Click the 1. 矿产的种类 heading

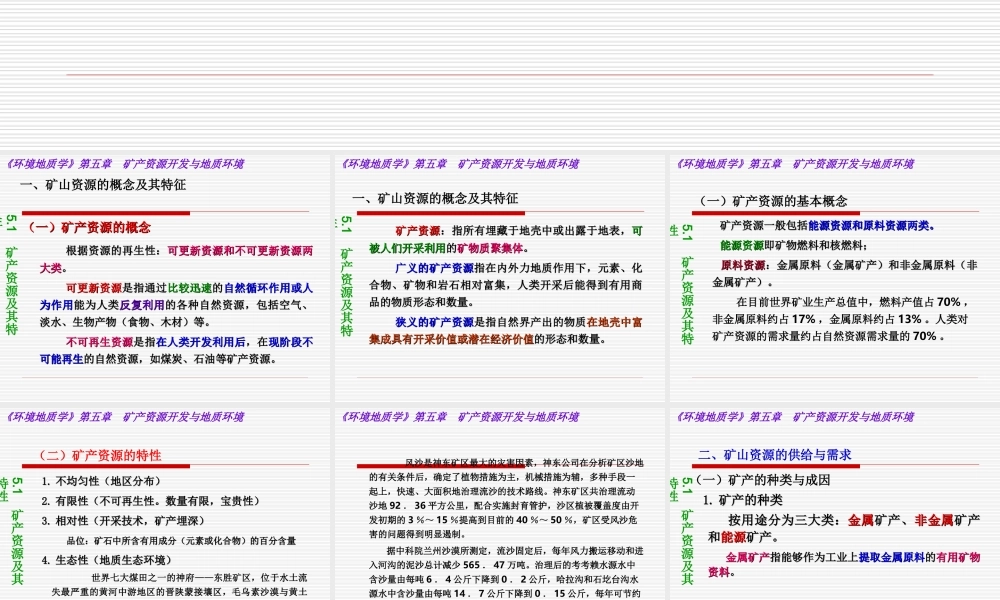[x=744, y=500]
